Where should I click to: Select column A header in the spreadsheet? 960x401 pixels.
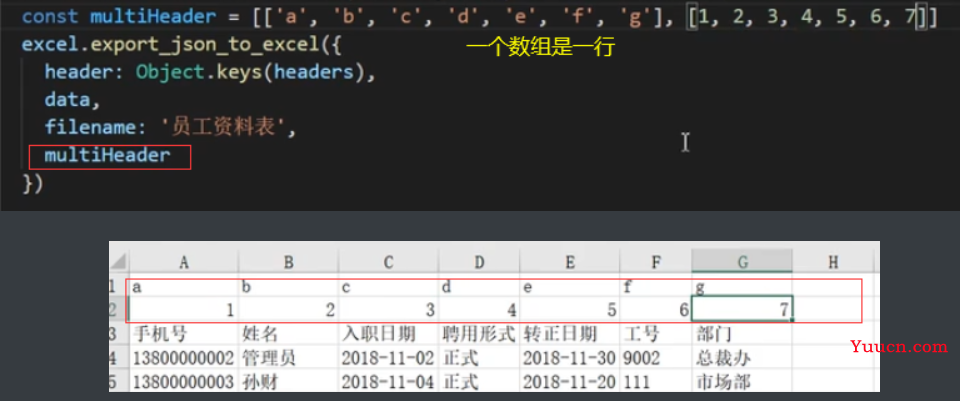[183, 263]
